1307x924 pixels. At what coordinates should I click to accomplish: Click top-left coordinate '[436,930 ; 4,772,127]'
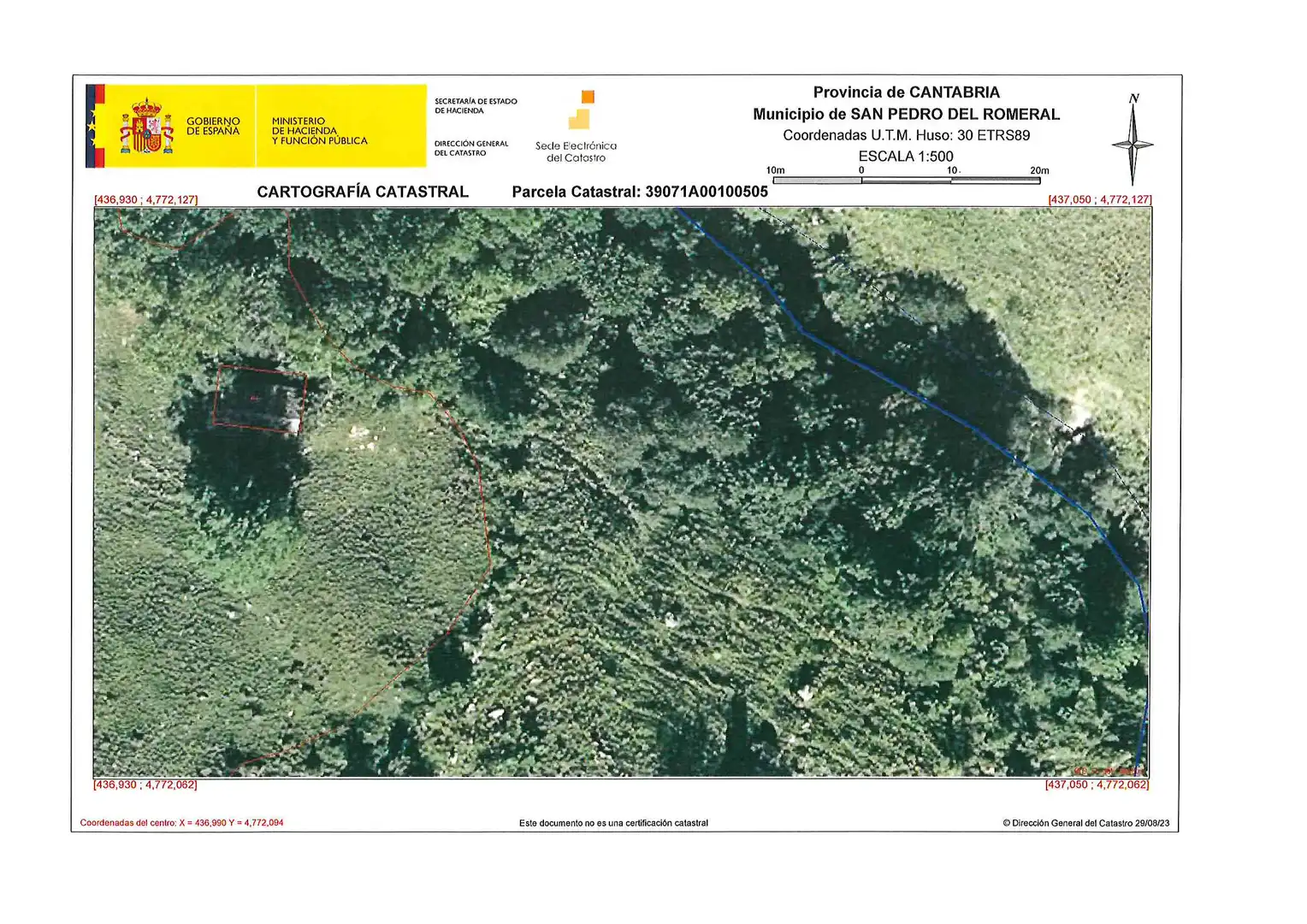(145, 199)
